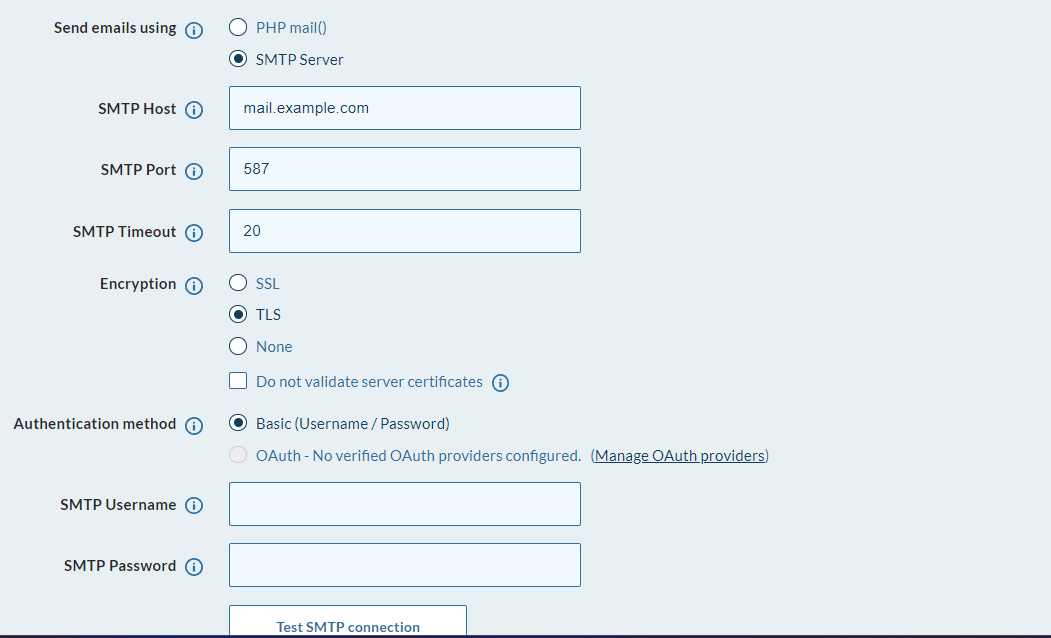Select the PHP mail() option

pyautogui.click(x=238, y=27)
